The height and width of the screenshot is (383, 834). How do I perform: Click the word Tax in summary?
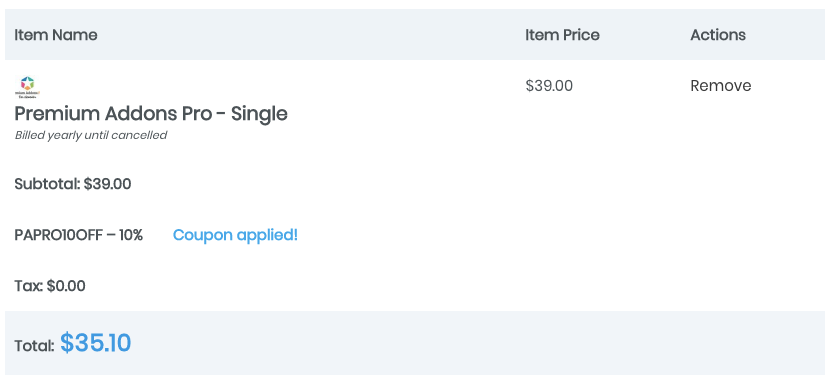[29, 286]
